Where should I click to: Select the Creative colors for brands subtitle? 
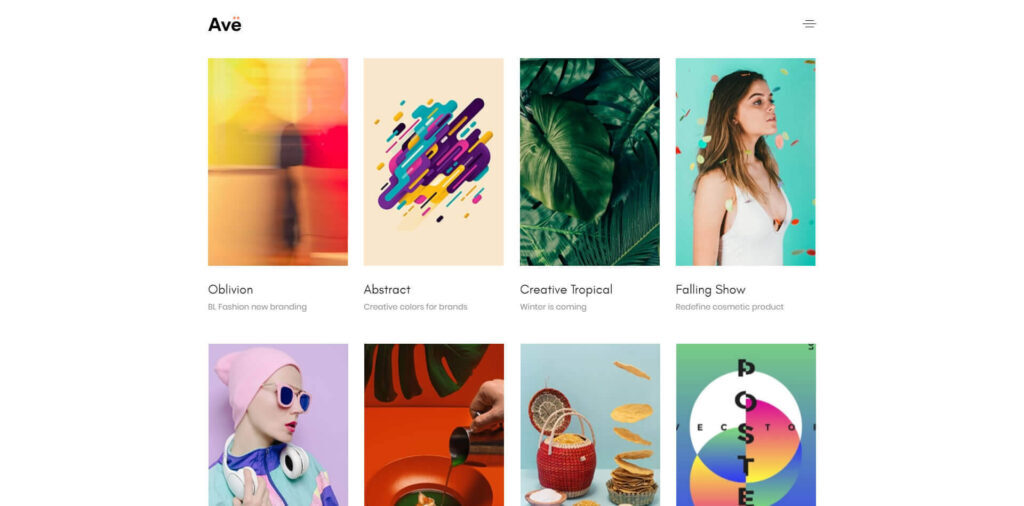click(415, 307)
